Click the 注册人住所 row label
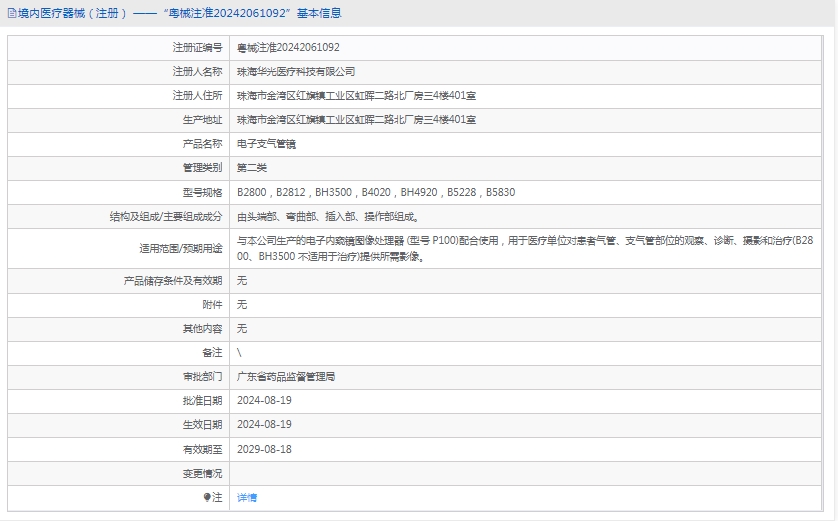The height and width of the screenshot is (521, 838). click(197, 96)
